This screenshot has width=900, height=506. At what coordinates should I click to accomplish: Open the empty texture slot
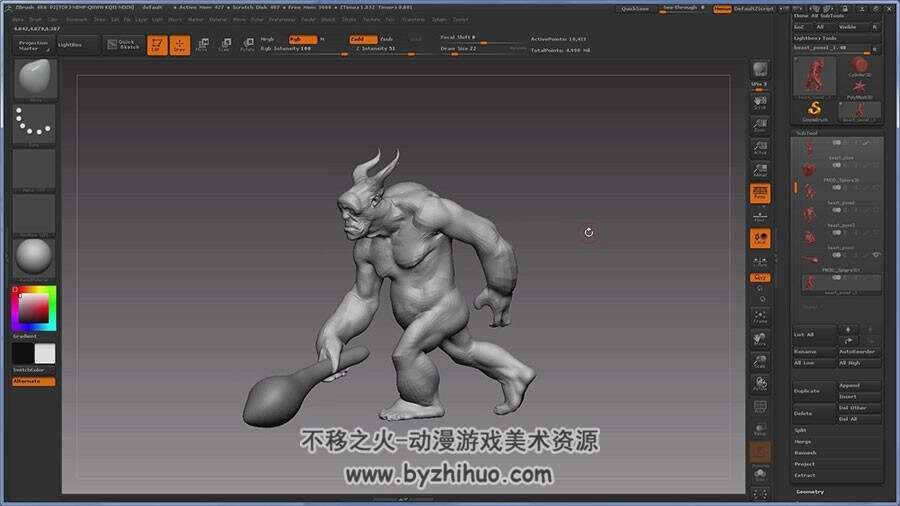pyautogui.click(x=34, y=215)
